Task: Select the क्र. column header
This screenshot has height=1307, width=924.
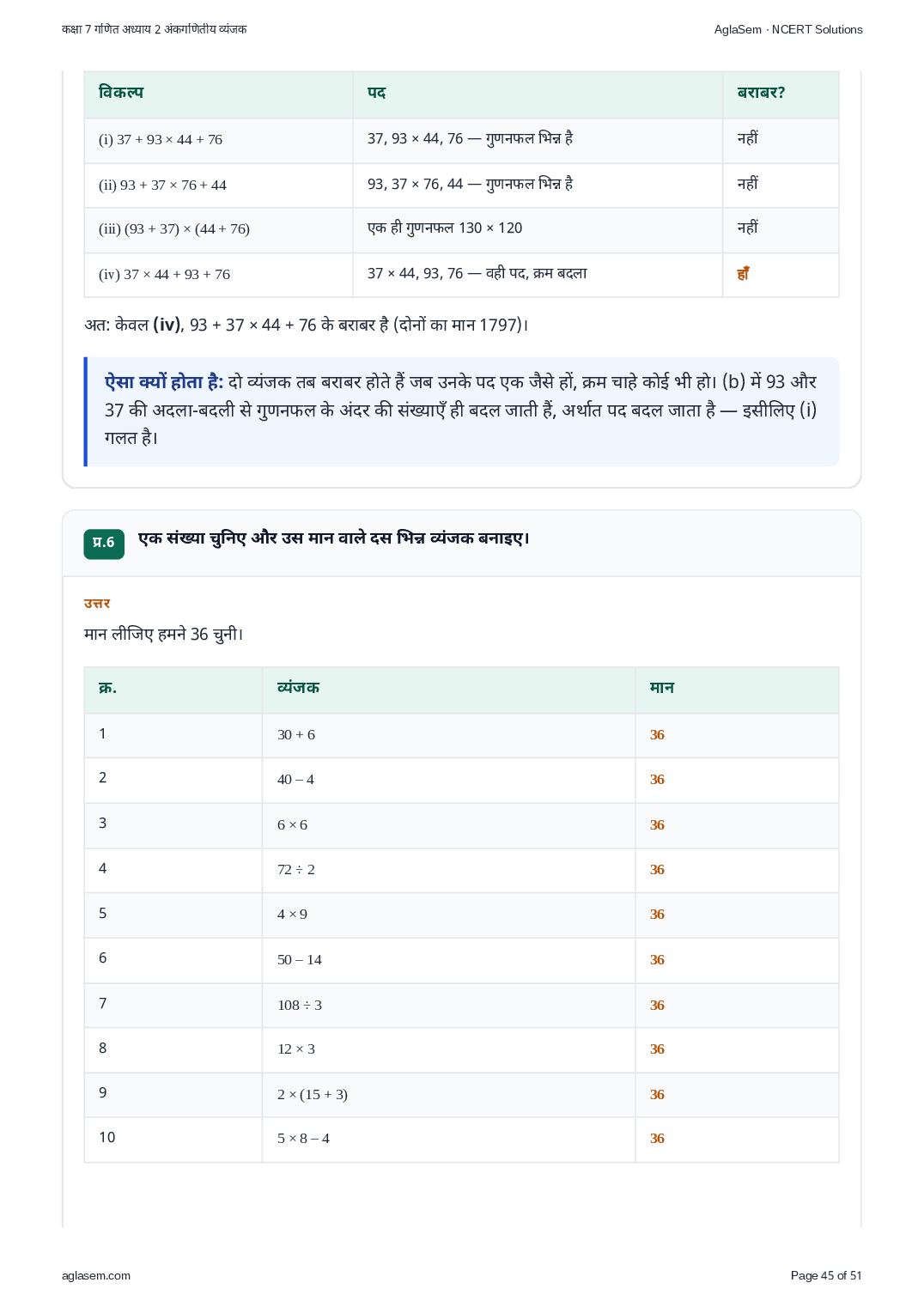Action: coord(107,688)
